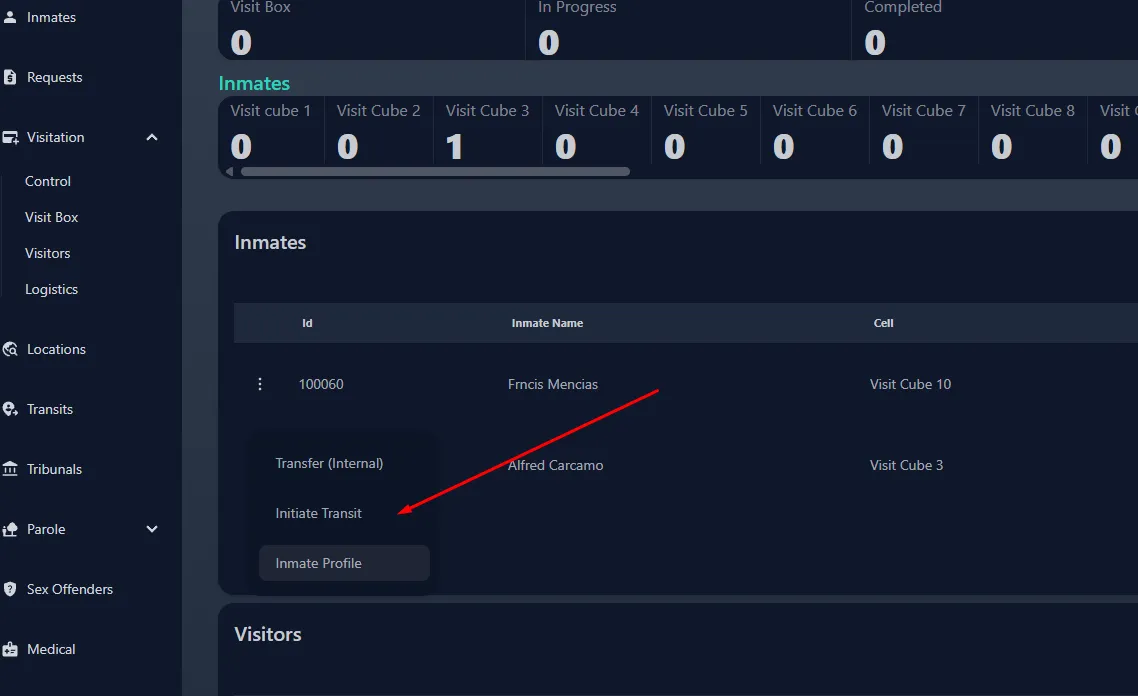Collapse the Visitation submenu chevron
This screenshot has height=696, width=1138.
[152, 137]
